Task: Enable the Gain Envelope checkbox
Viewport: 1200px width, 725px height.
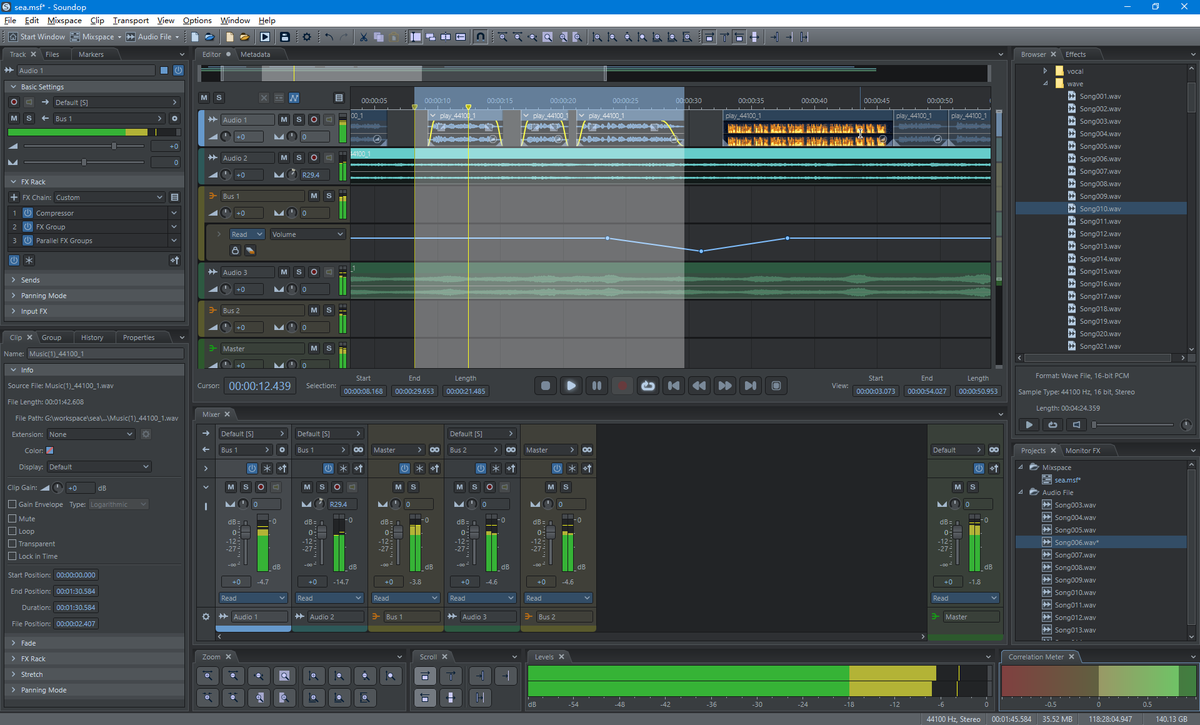Action: click(12, 505)
